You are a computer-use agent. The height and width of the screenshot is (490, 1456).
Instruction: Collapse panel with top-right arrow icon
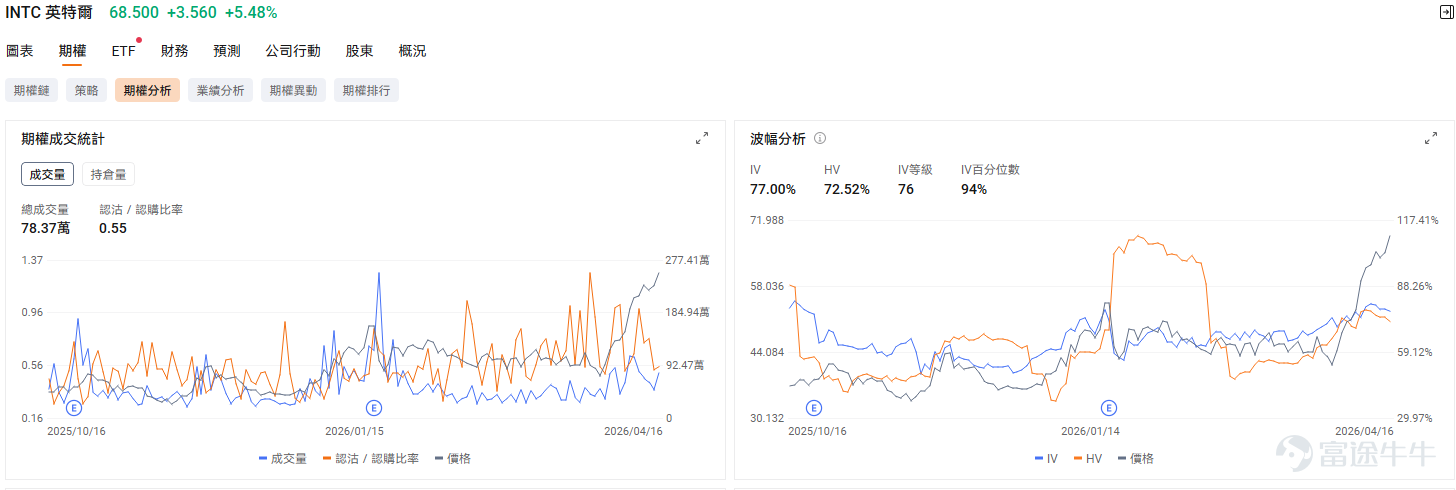point(1447,12)
